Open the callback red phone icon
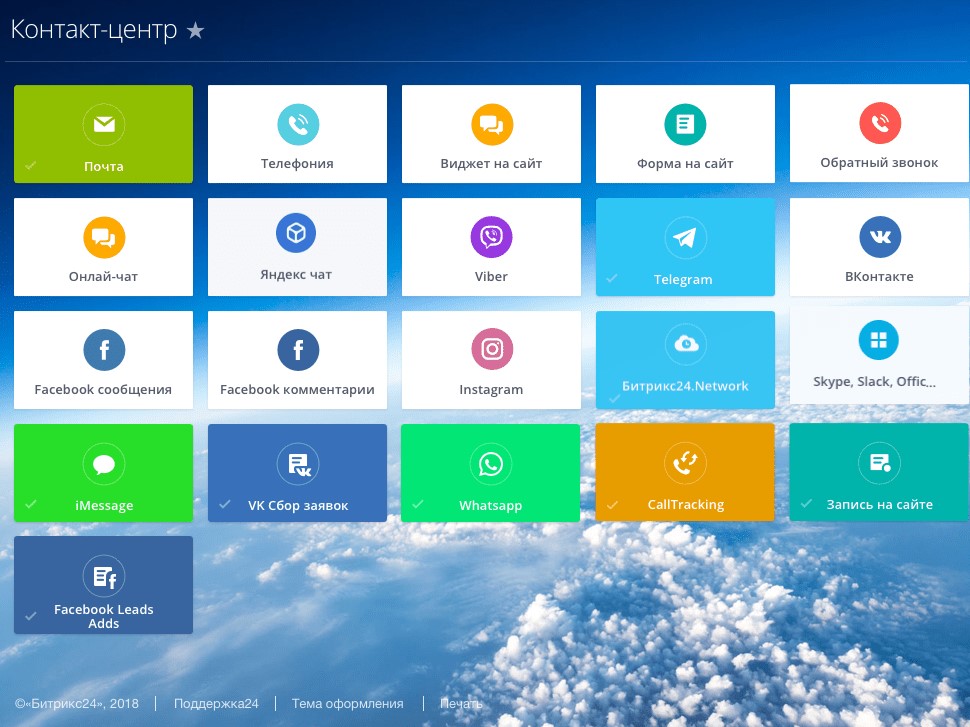The image size is (970, 727). (879, 125)
